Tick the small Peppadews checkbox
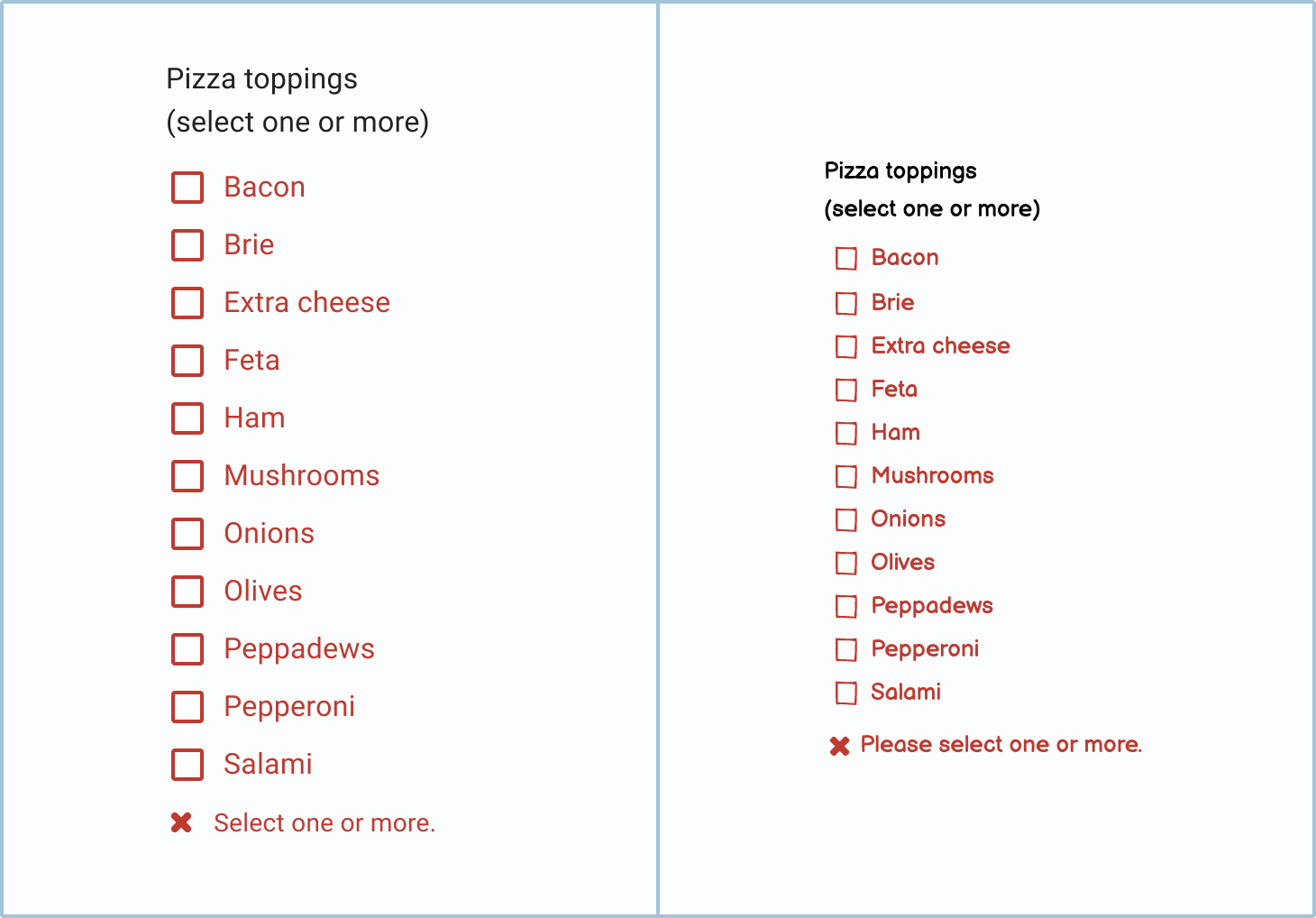 point(846,606)
